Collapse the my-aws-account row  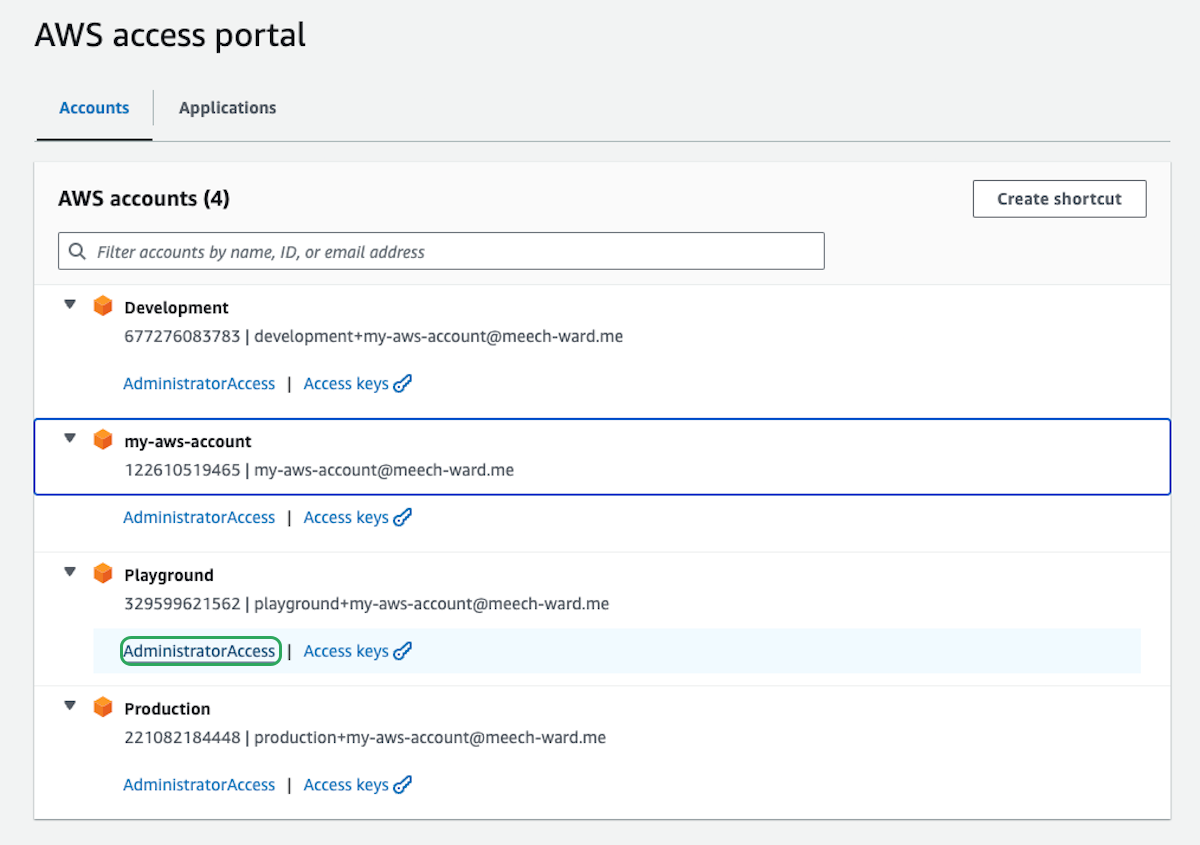pyautogui.click(x=70, y=439)
